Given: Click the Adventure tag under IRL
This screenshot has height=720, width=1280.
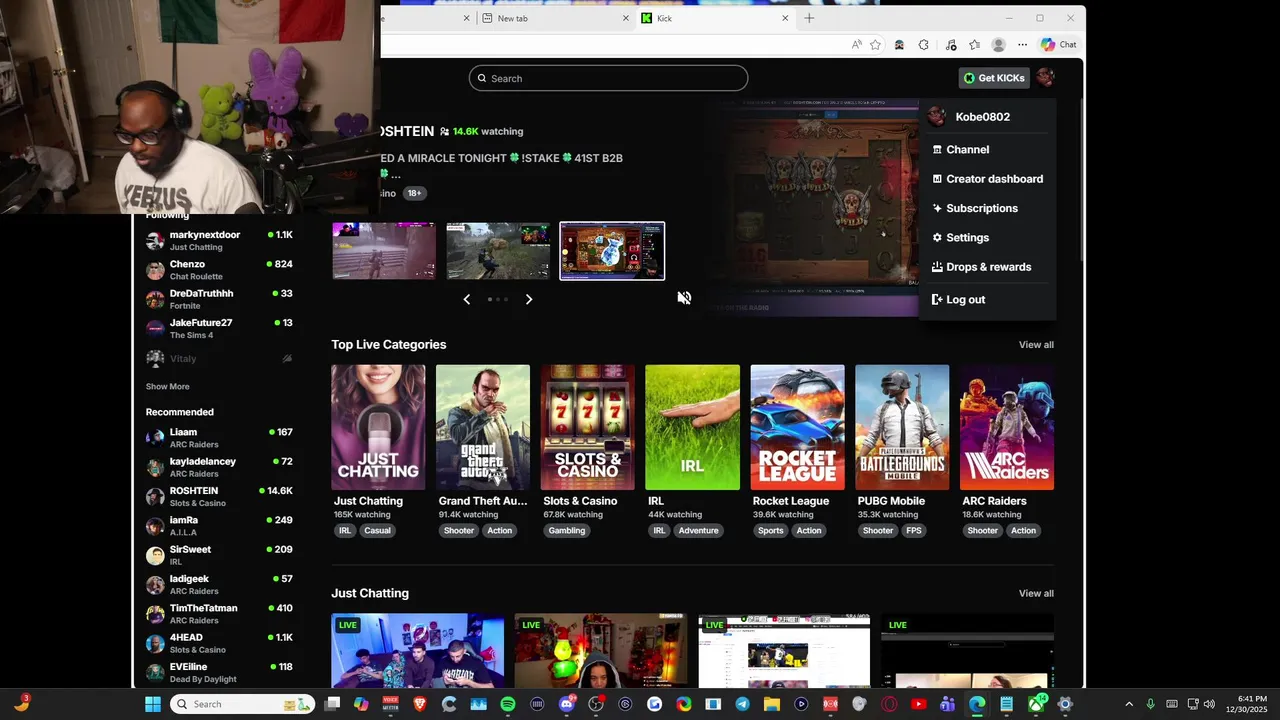Looking at the screenshot, I should coord(699,531).
